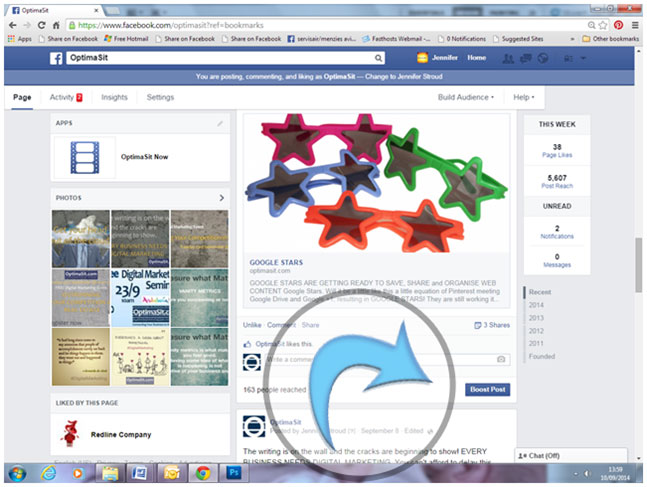Open friend requests icon in Facebook bar
The width and height of the screenshot is (647, 487).
[508, 59]
